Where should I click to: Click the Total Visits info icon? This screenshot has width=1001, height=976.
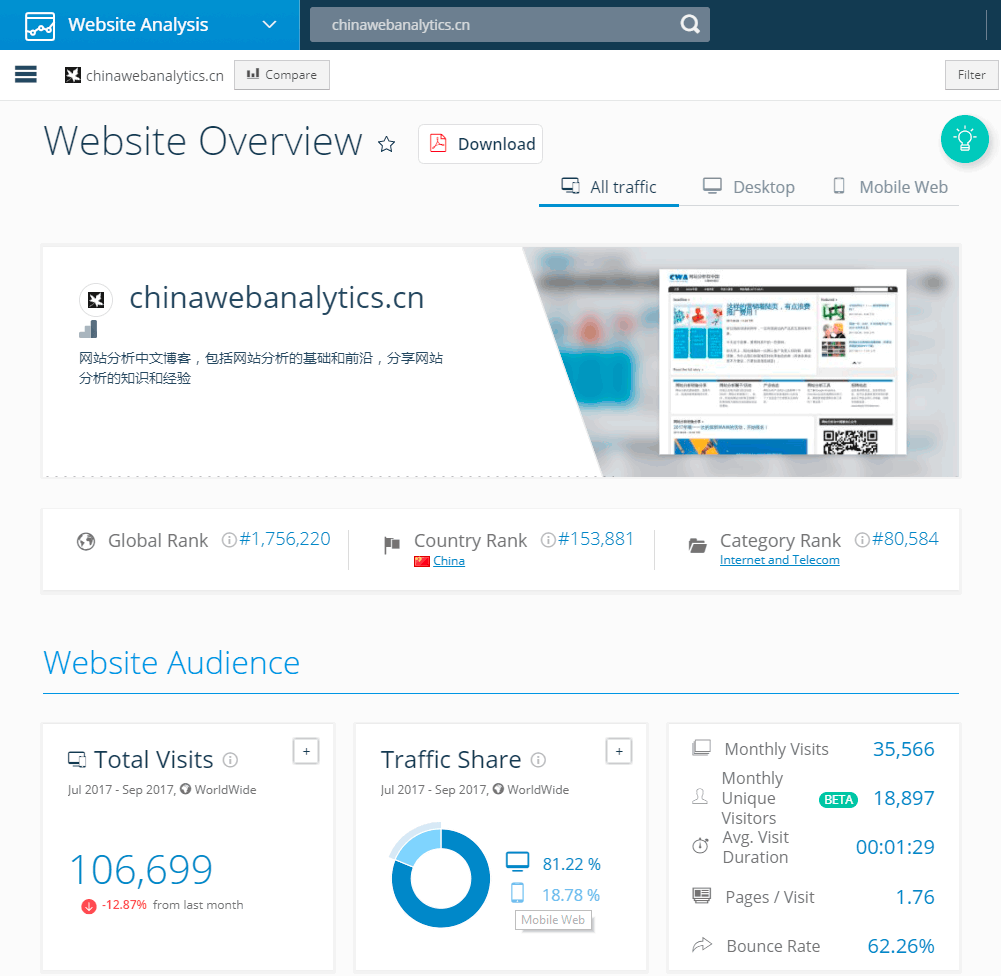tap(231, 760)
